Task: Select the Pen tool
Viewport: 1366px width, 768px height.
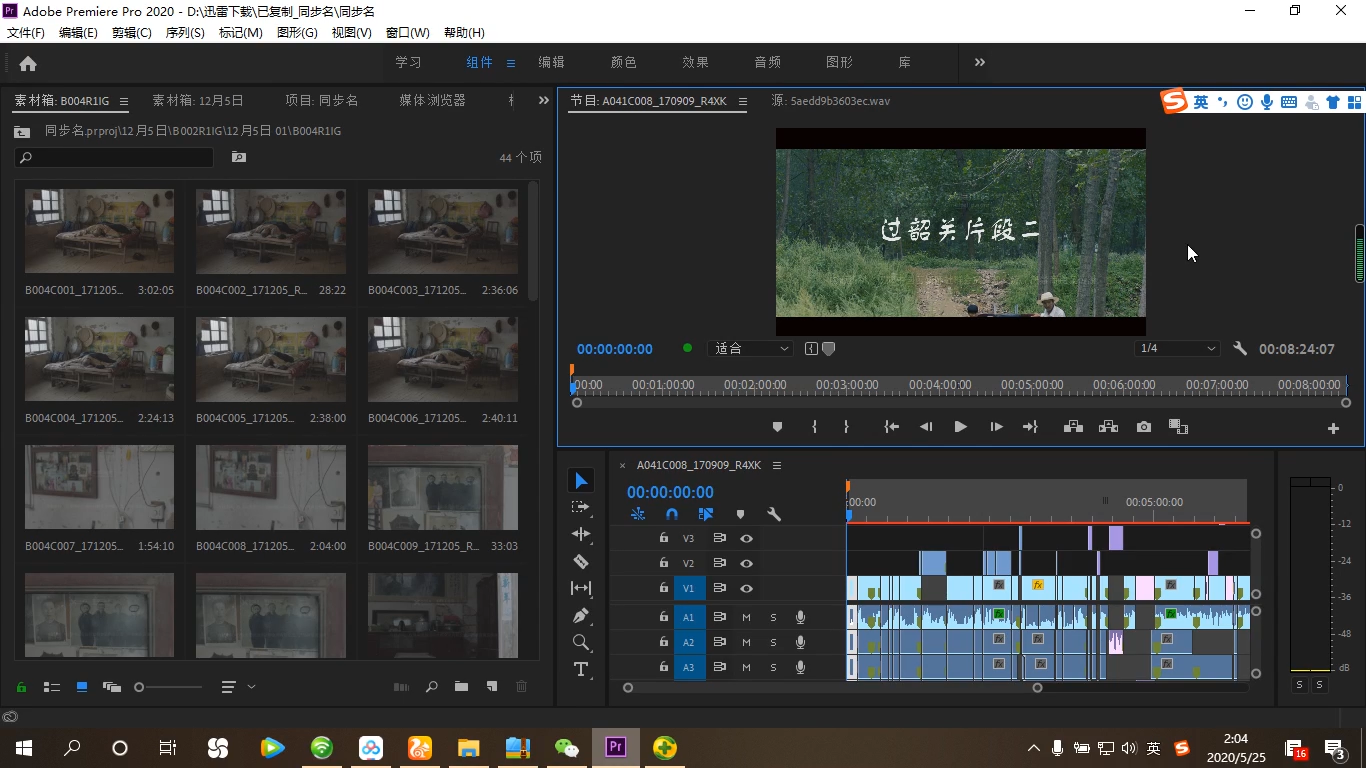Action: click(x=581, y=615)
